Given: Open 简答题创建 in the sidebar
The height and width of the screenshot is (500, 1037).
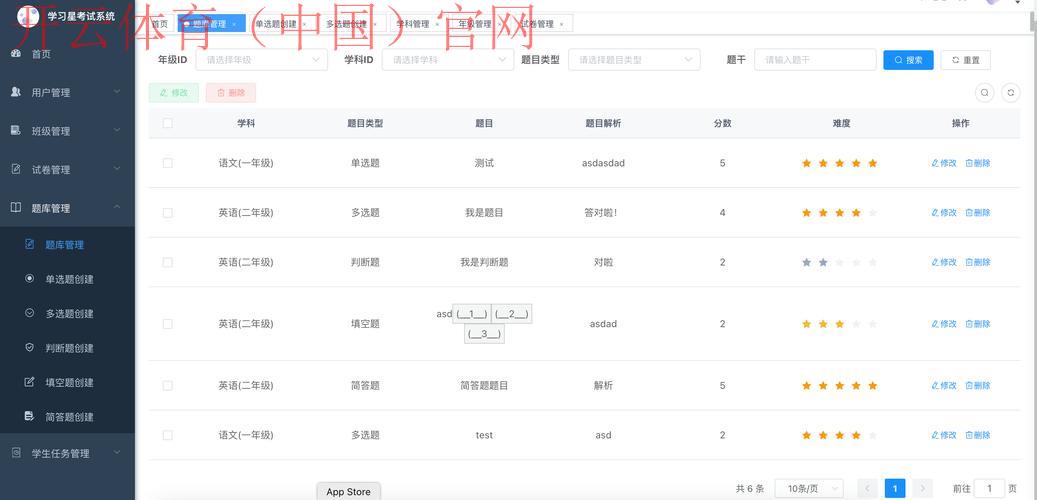Looking at the screenshot, I should pos(69,417).
